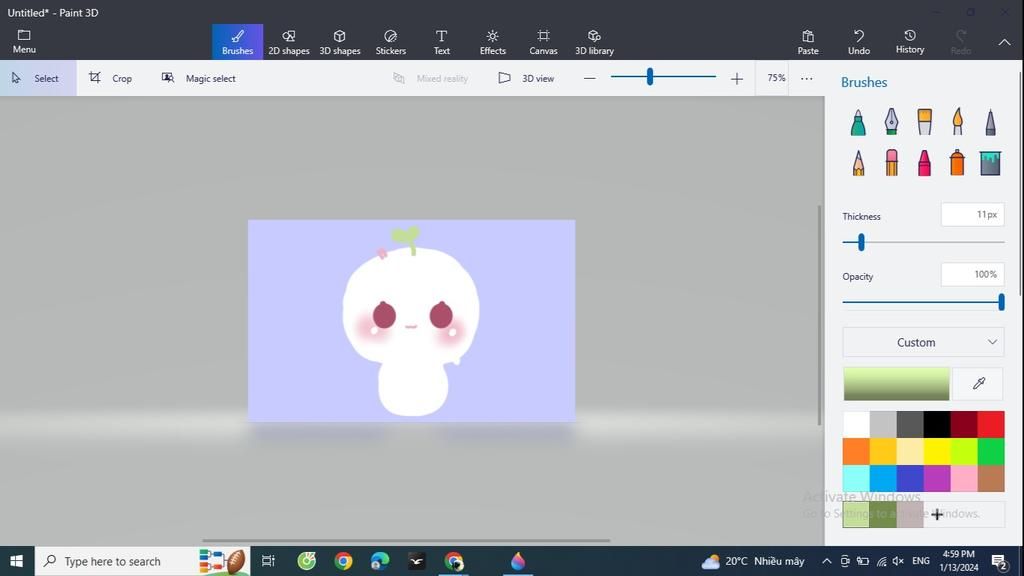Select the Pixel pen brush

coord(991,122)
